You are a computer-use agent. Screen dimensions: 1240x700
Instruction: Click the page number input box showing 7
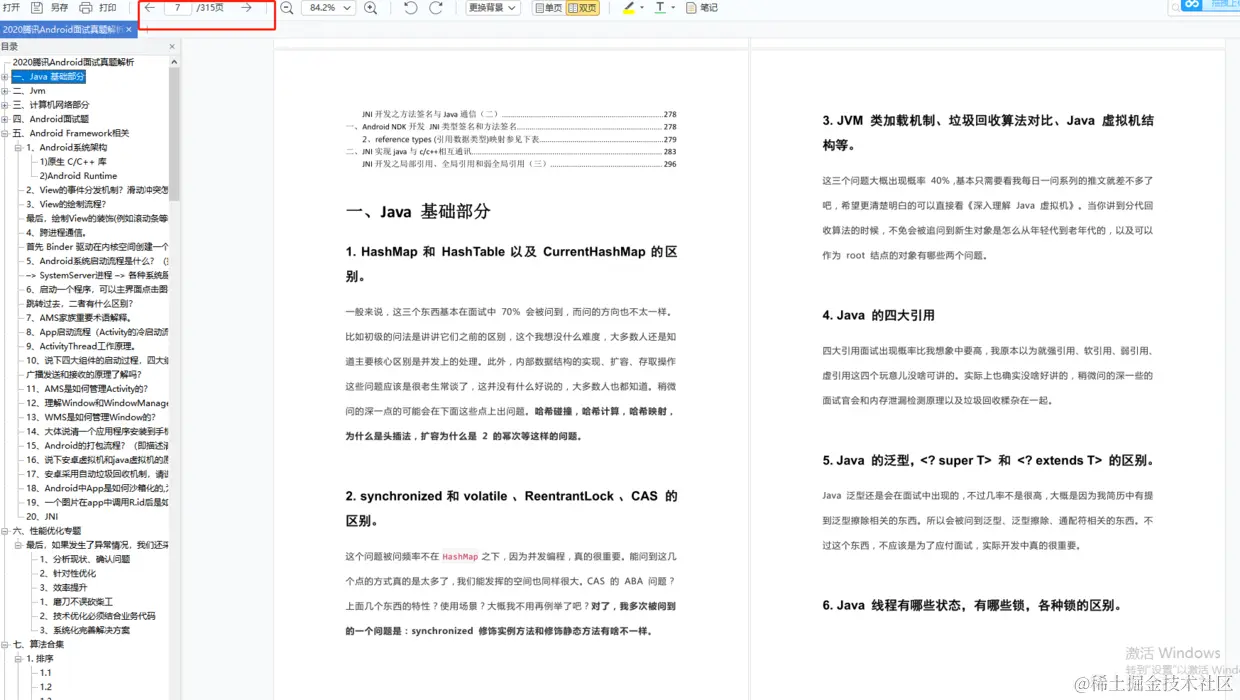(178, 8)
